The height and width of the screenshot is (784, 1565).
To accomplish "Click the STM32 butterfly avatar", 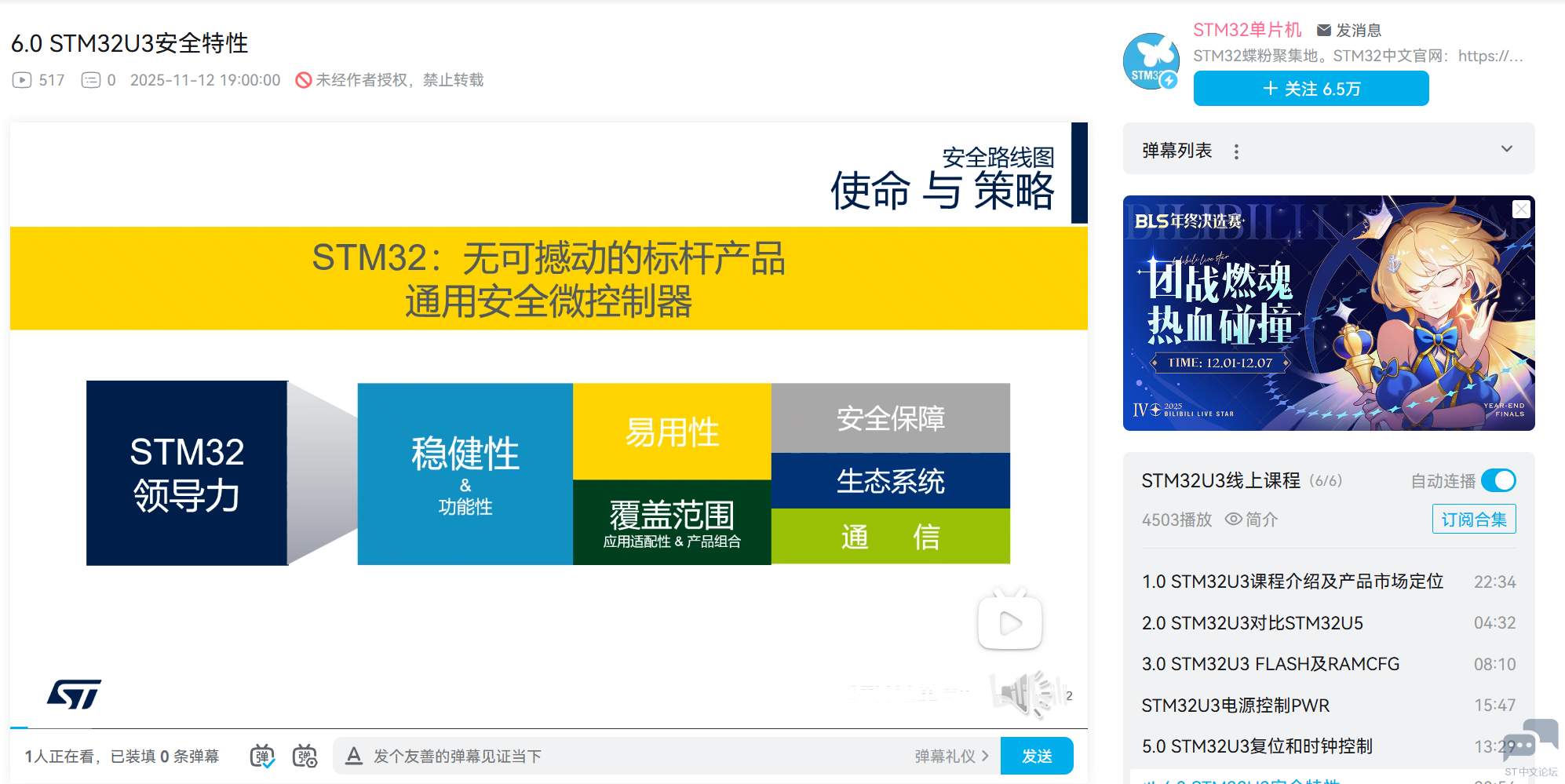I will [1151, 61].
